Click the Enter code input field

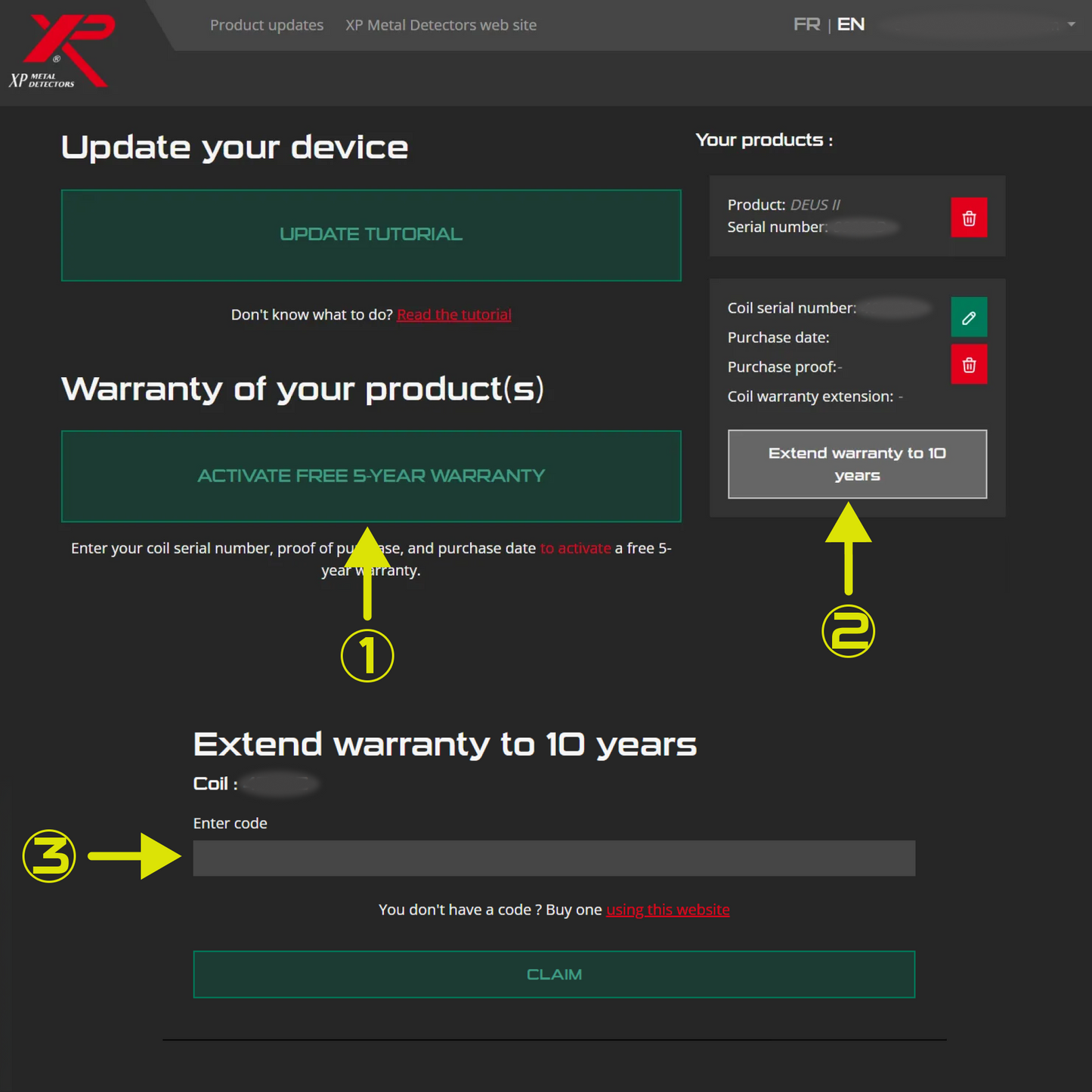point(554,858)
